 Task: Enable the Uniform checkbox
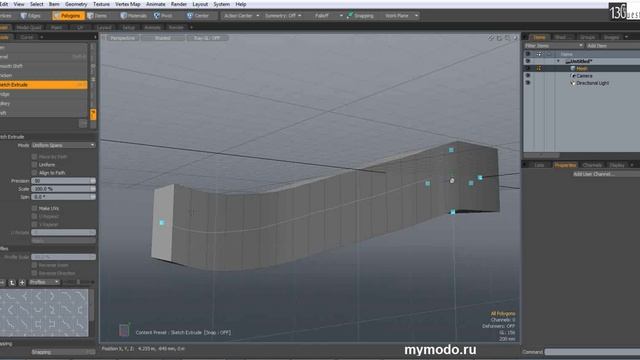34,164
